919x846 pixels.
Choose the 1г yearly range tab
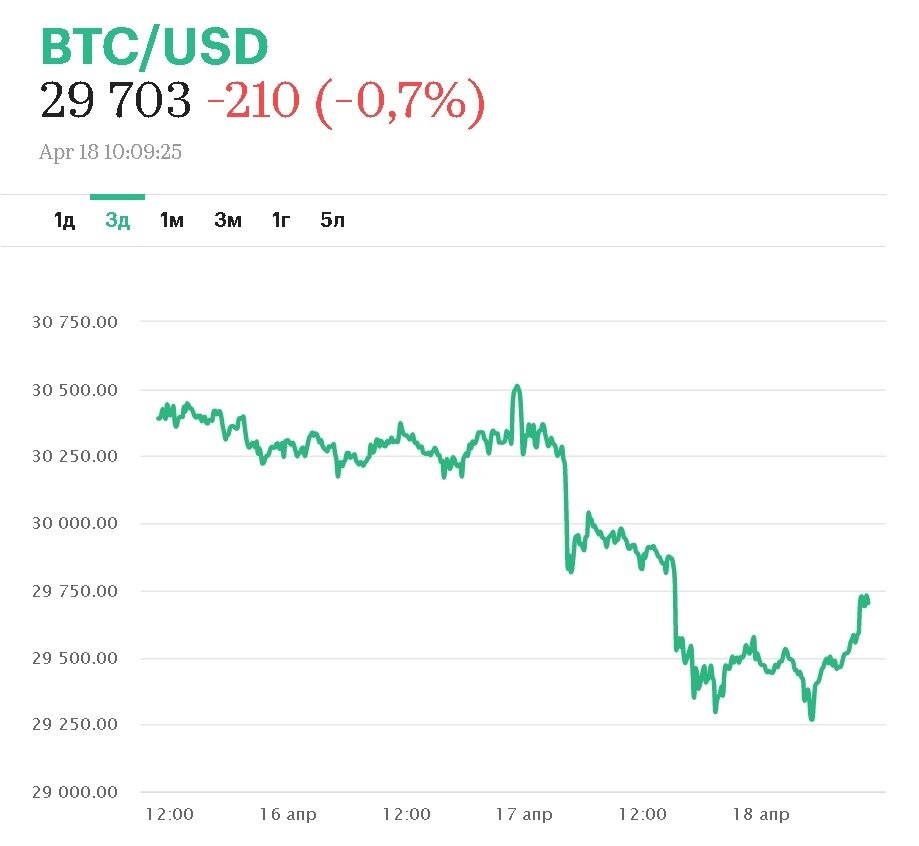281,220
